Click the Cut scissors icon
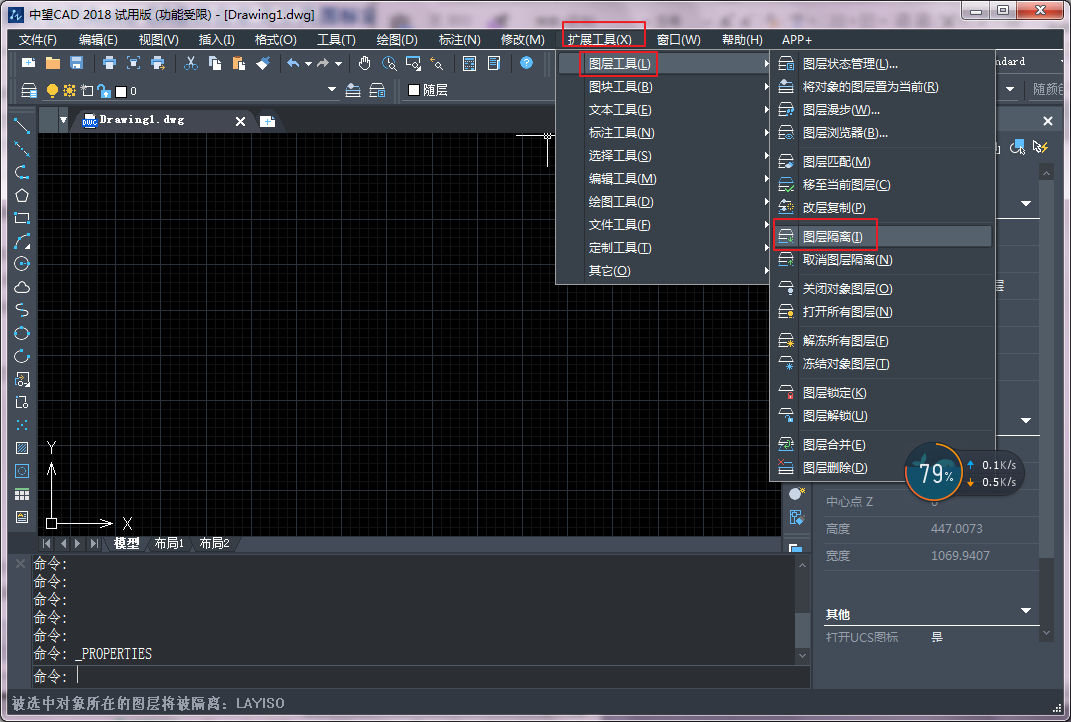The image size is (1071, 722). click(191, 63)
